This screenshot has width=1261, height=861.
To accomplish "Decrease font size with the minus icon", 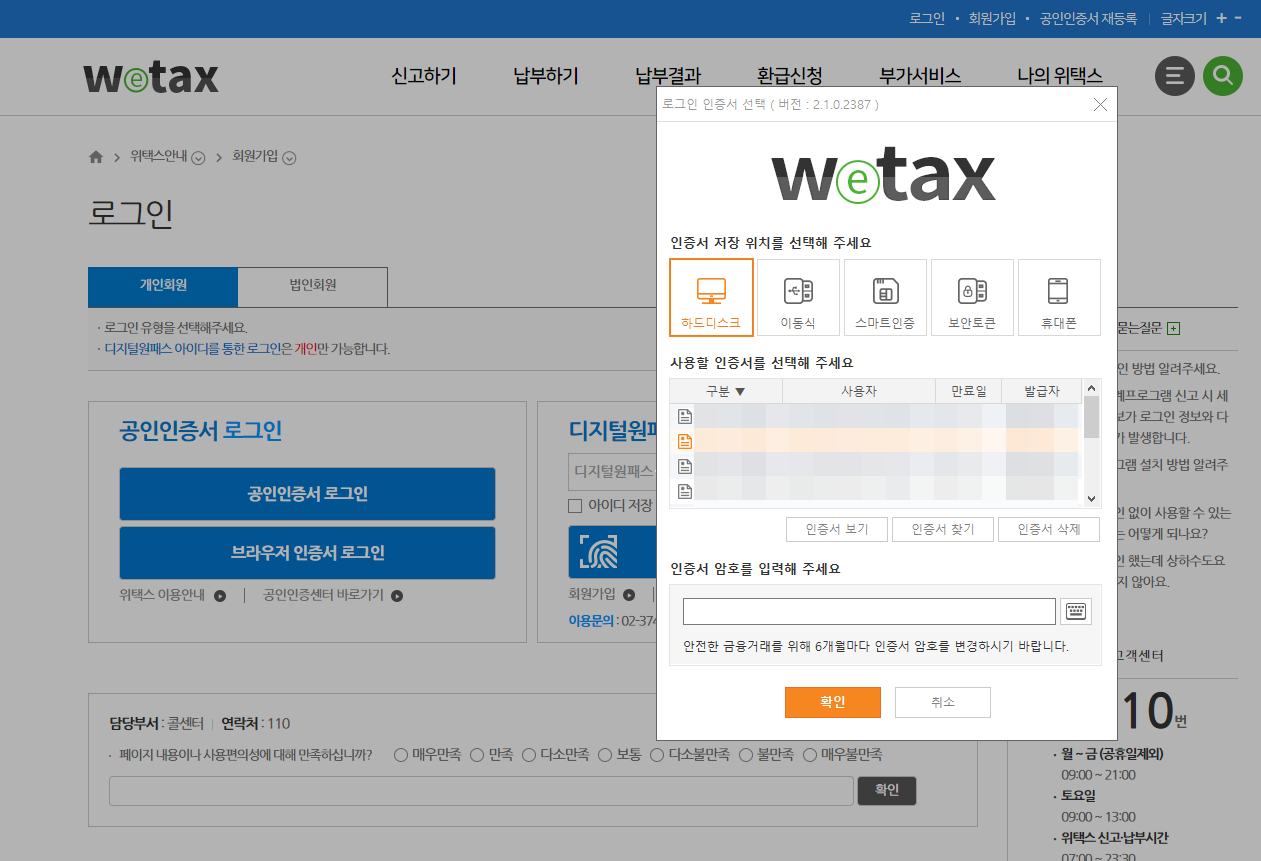I will [1238, 18].
